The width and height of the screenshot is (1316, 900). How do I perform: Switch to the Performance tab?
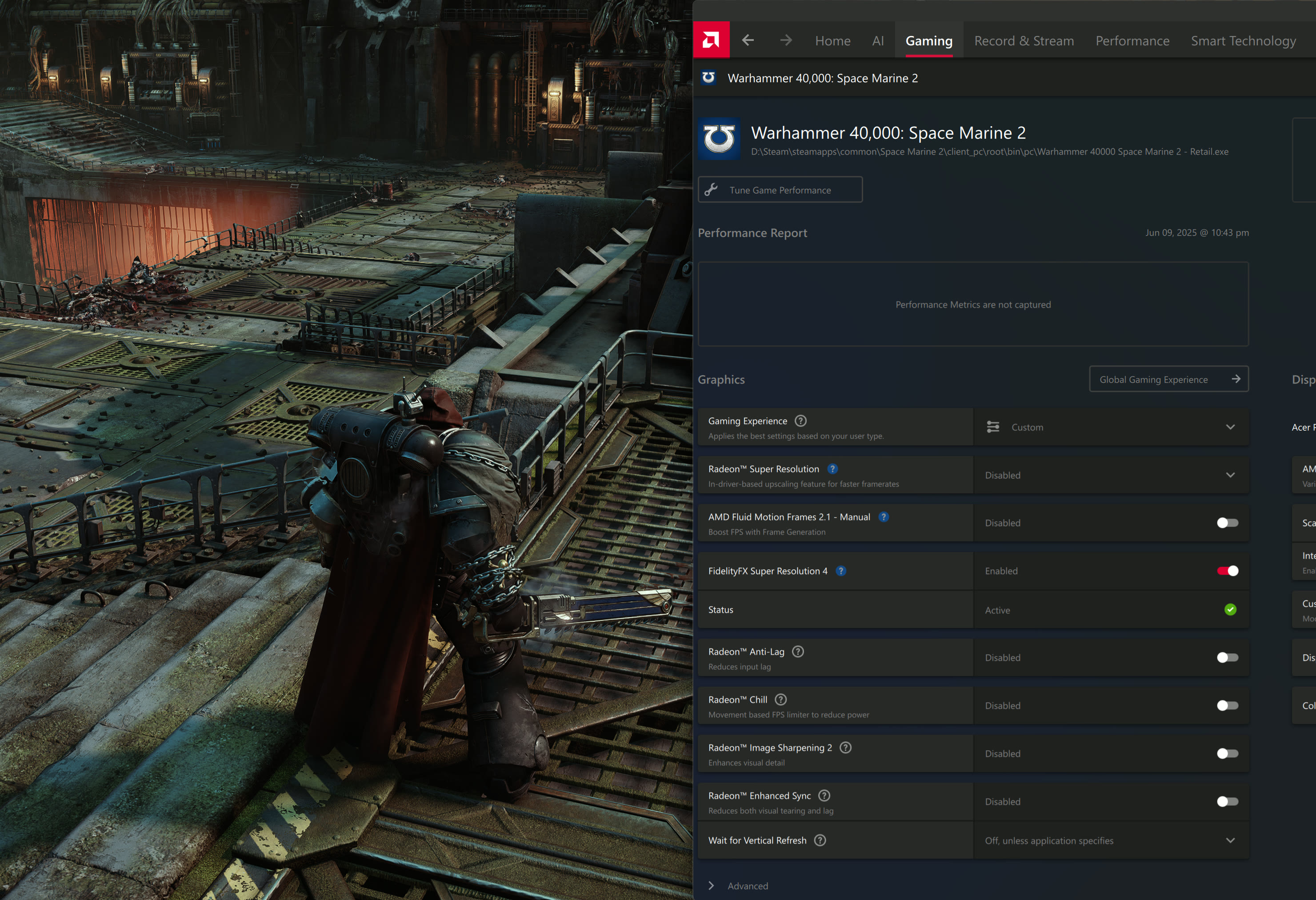pos(1132,41)
